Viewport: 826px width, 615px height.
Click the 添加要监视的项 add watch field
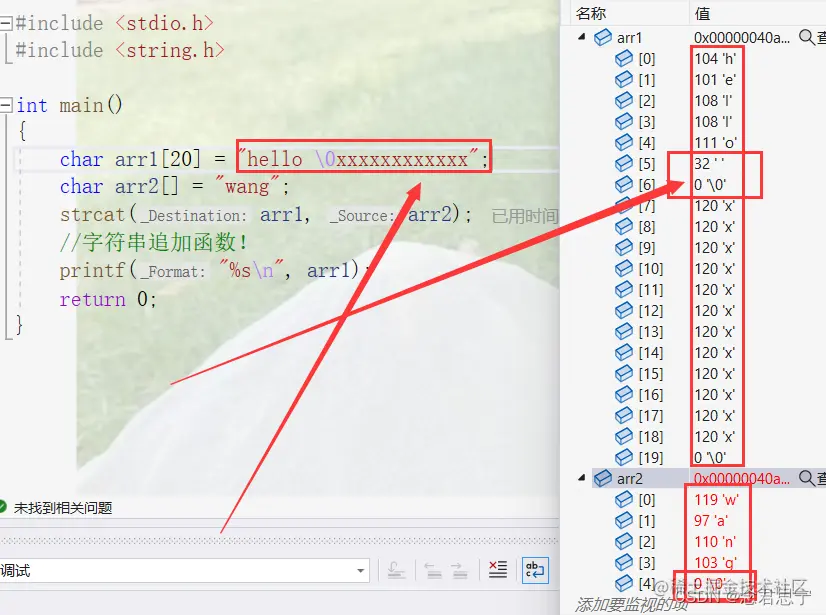click(x=631, y=604)
